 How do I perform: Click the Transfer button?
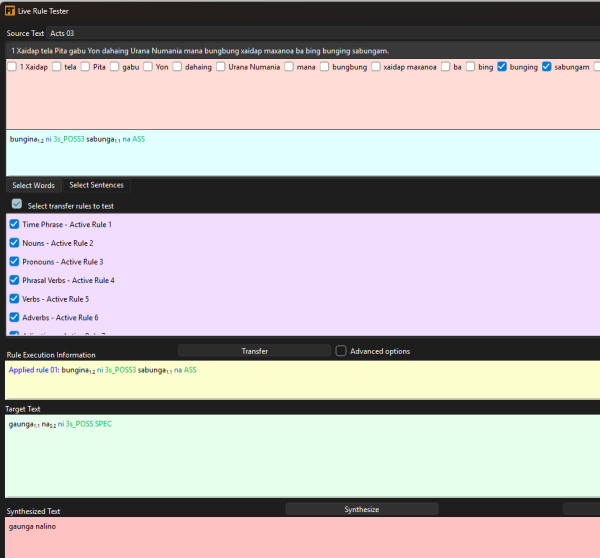coord(254,351)
